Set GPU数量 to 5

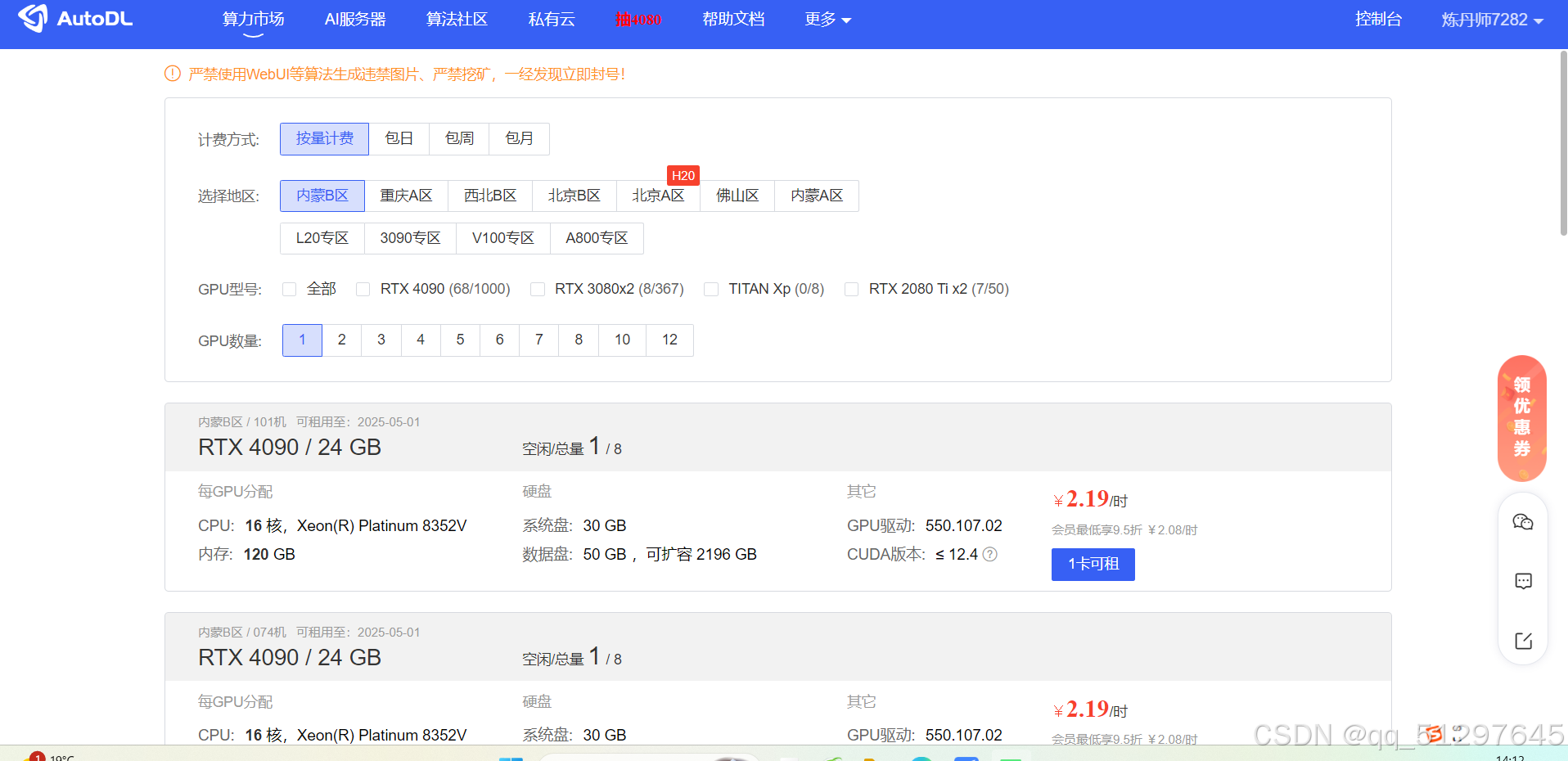[x=460, y=340]
